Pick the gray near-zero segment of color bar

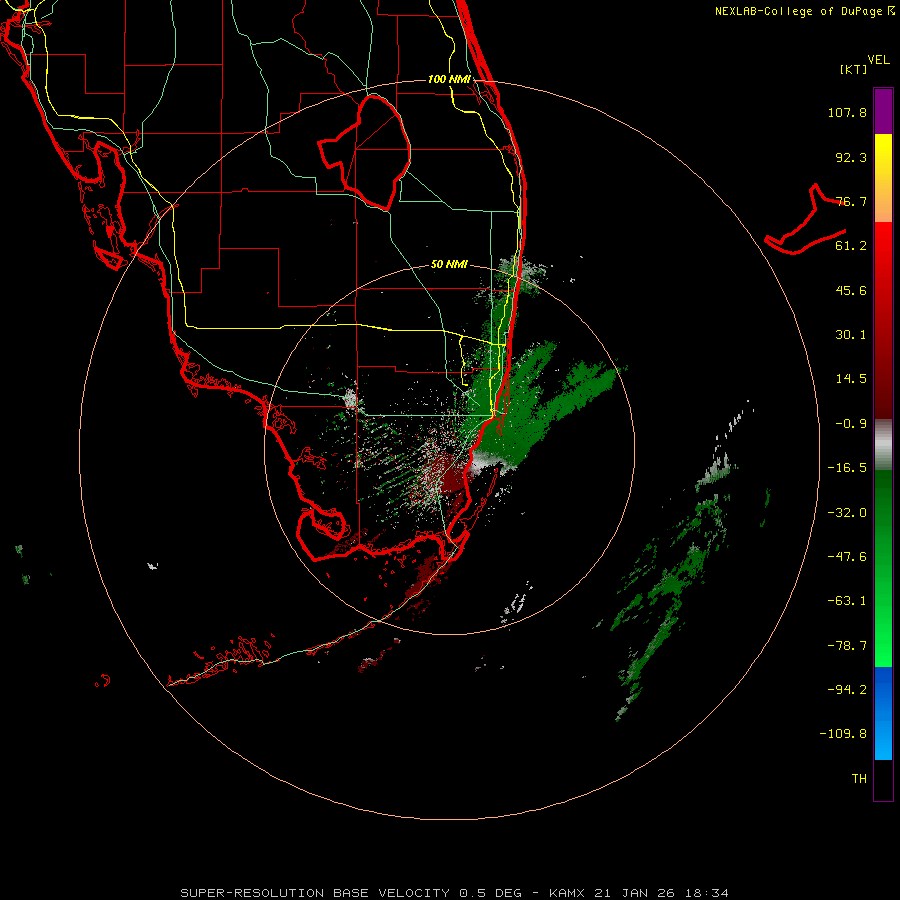pyautogui.click(x=883, y=445)
